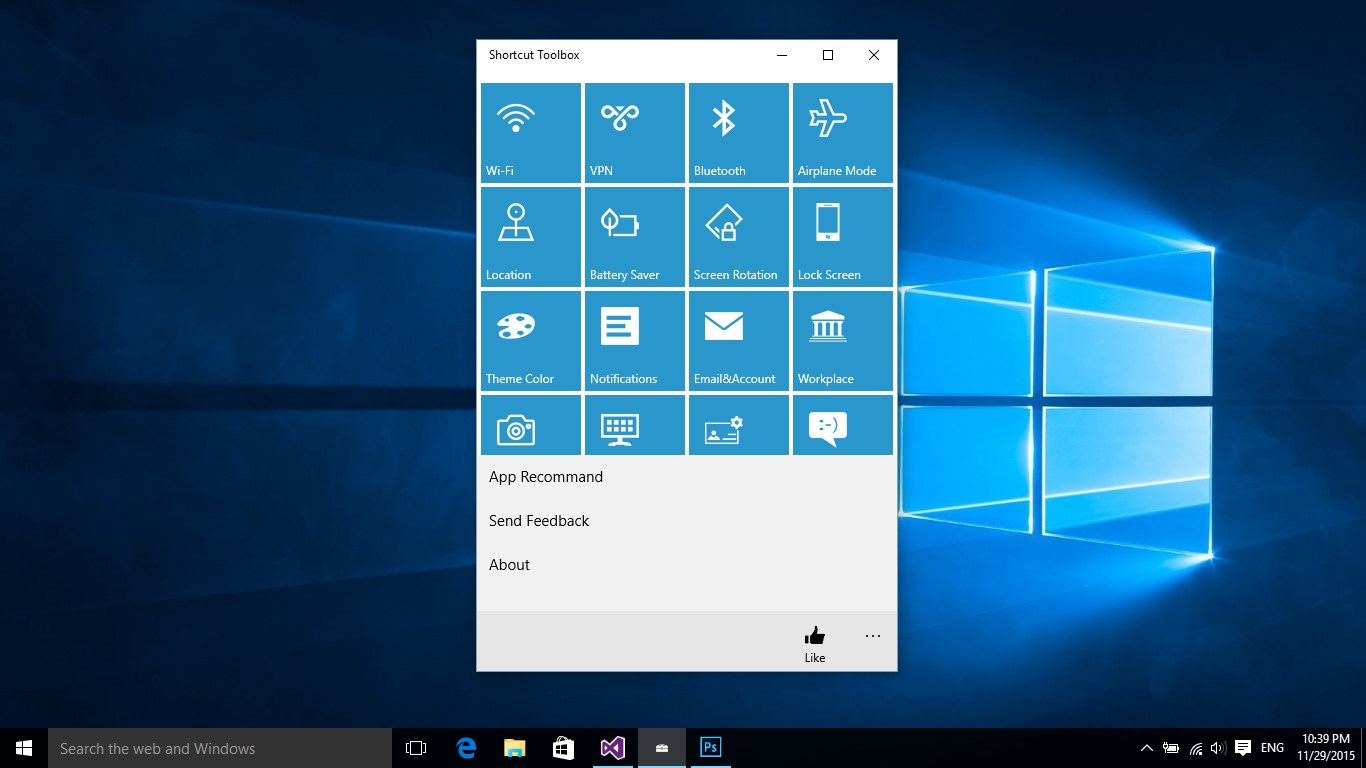Open the Lock Screen tile
Screen dimensions: 1366x768
(843, 237)
